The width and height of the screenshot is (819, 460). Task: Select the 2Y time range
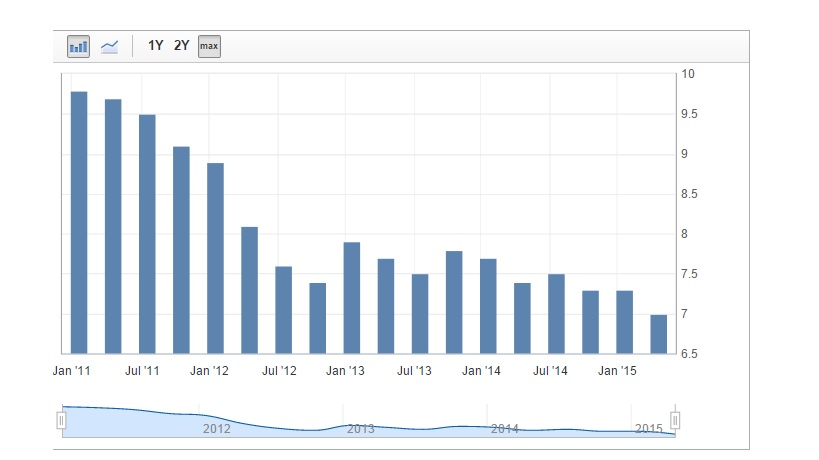[182, 46]
